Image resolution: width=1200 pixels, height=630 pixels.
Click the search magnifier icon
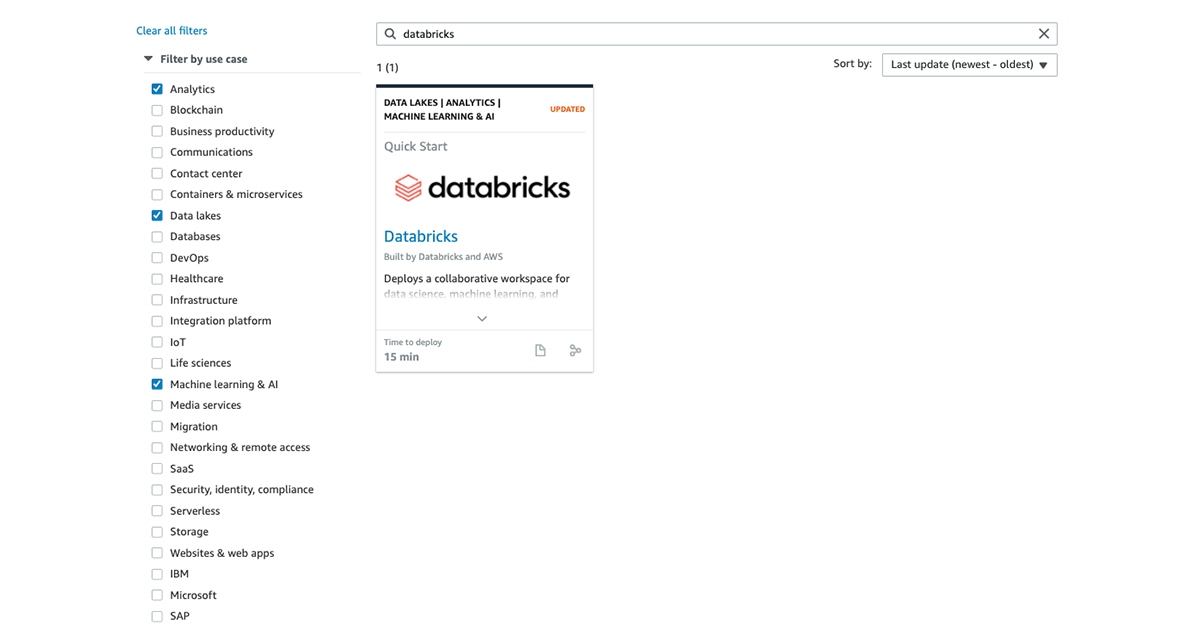point(390,34)
